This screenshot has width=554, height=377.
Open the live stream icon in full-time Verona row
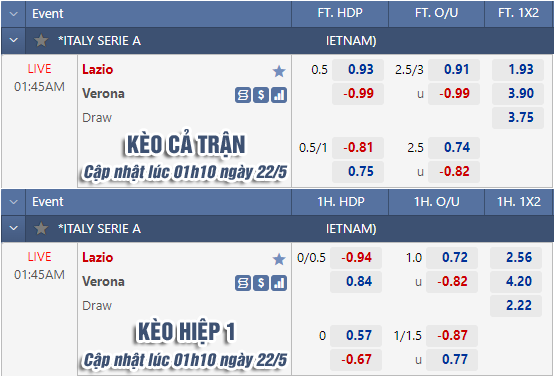243,95
